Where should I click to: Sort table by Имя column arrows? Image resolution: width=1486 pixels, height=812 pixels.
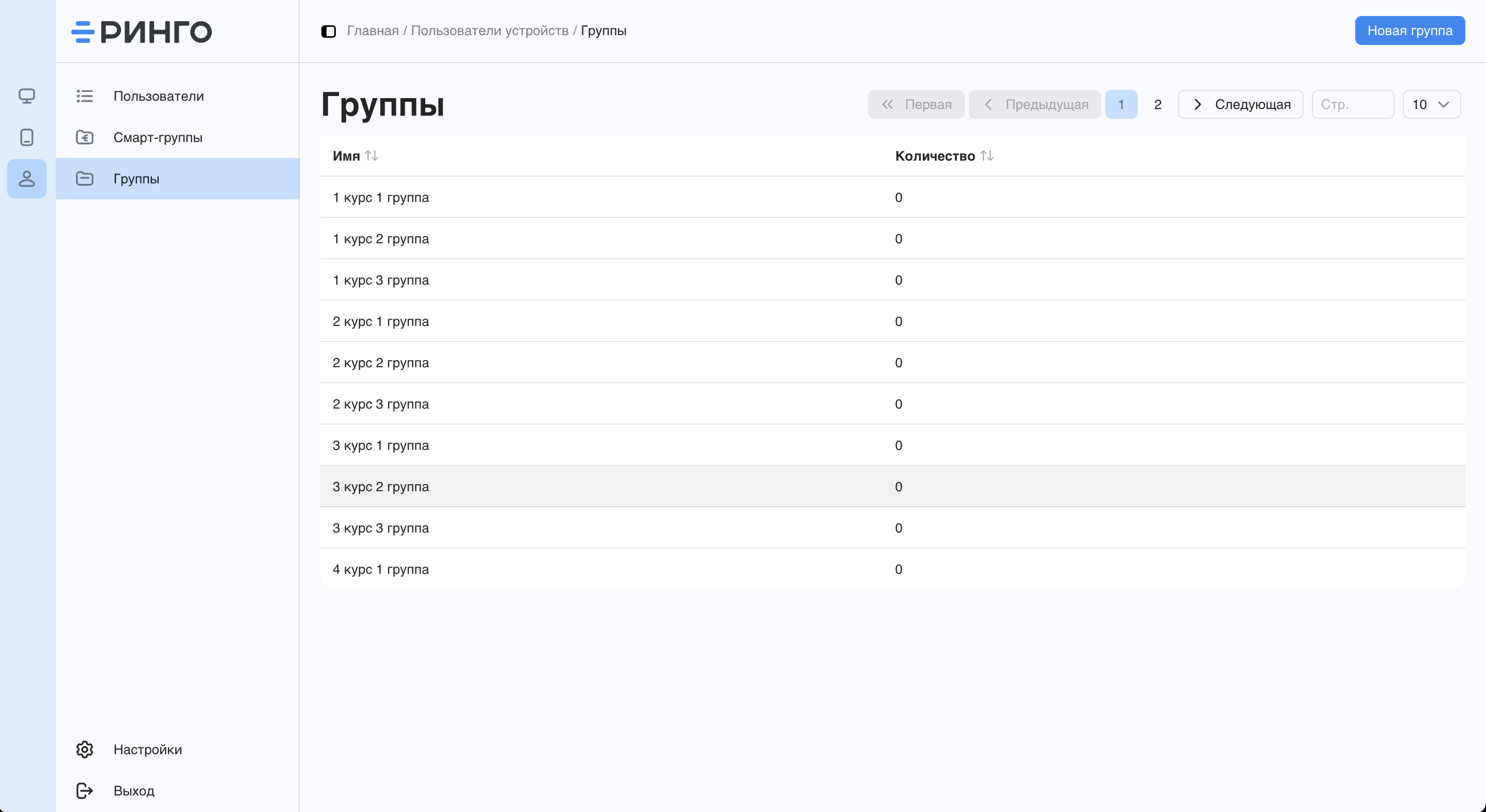371,155
